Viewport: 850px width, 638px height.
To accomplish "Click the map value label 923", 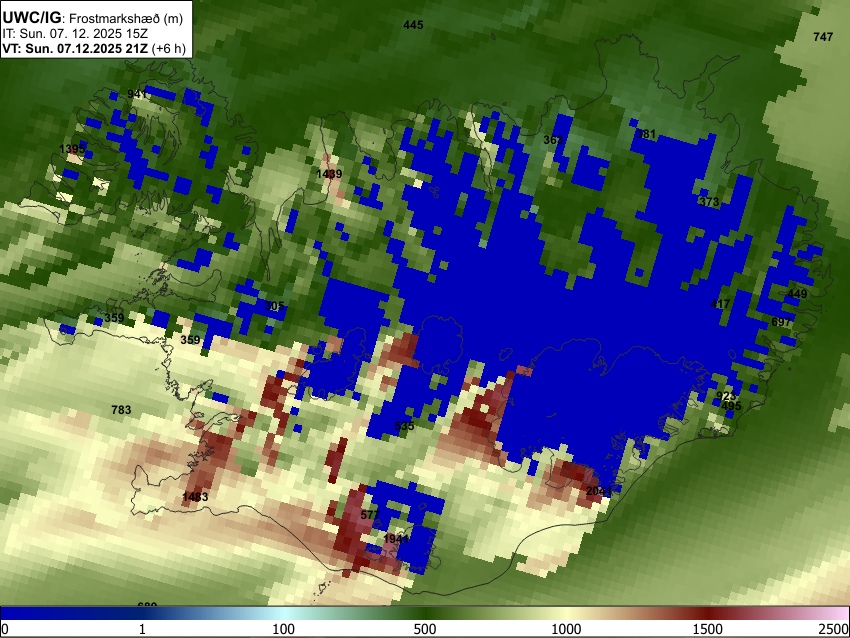I will [x=726, y=396].
